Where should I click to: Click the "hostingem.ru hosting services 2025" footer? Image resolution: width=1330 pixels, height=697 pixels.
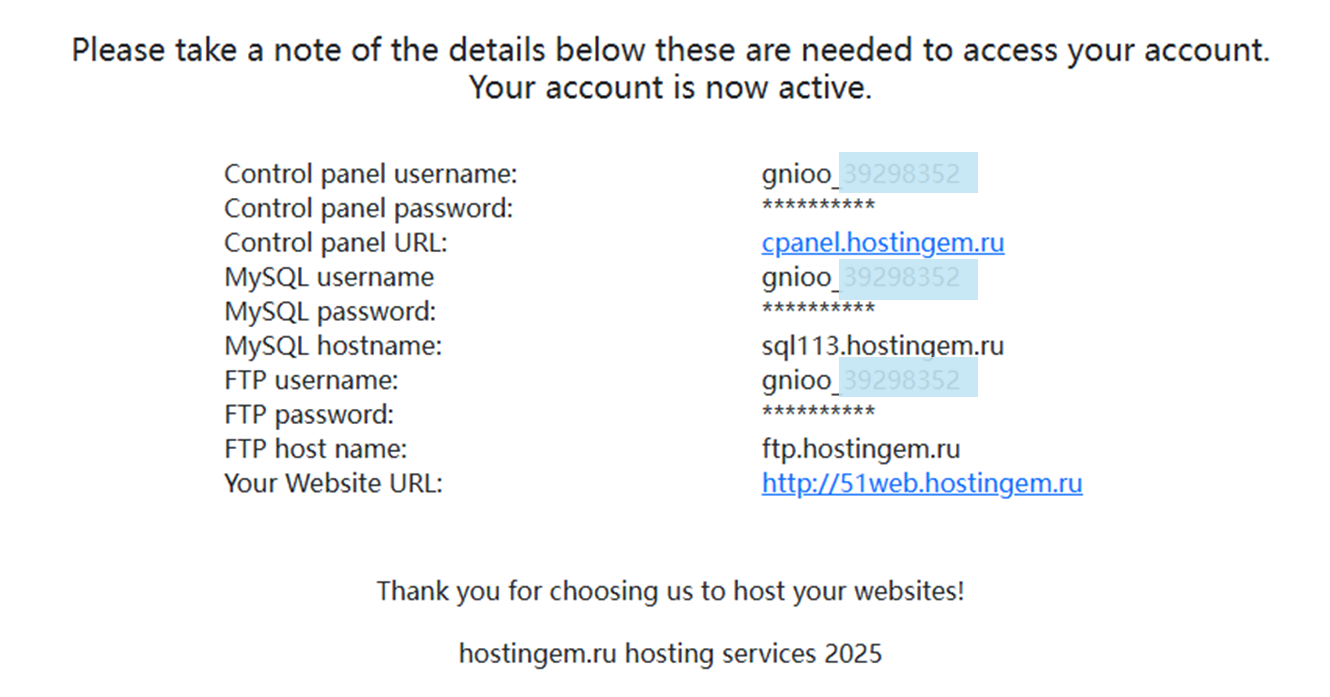pos(670,655)
